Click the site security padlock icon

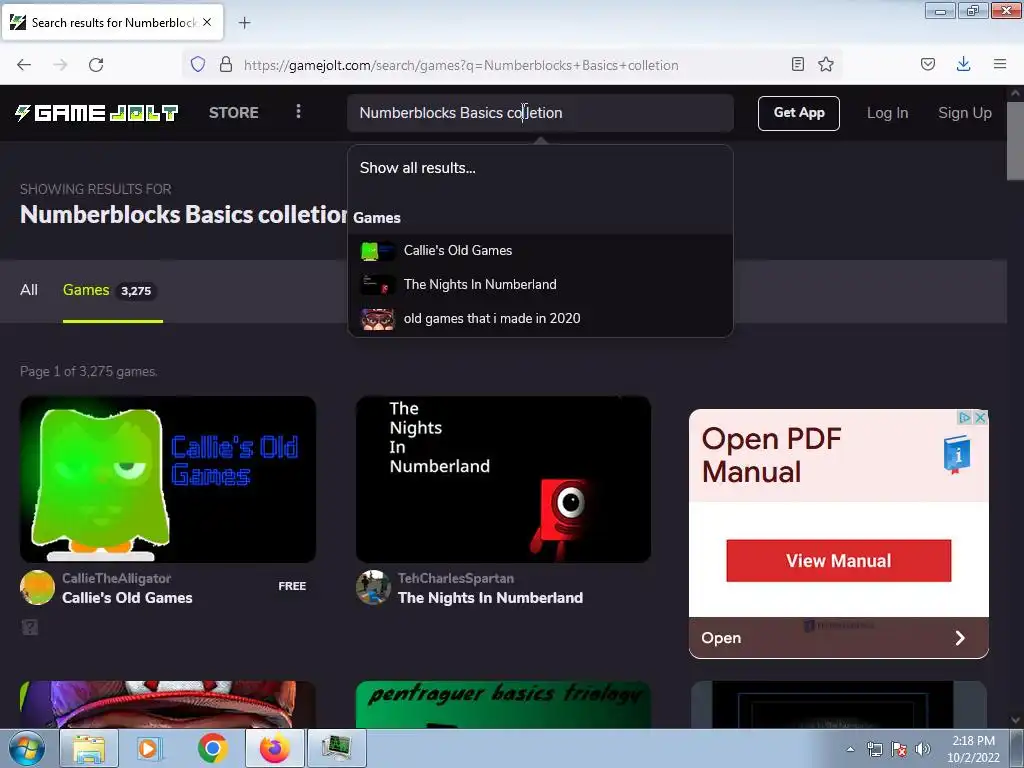[x=225, y=64]
